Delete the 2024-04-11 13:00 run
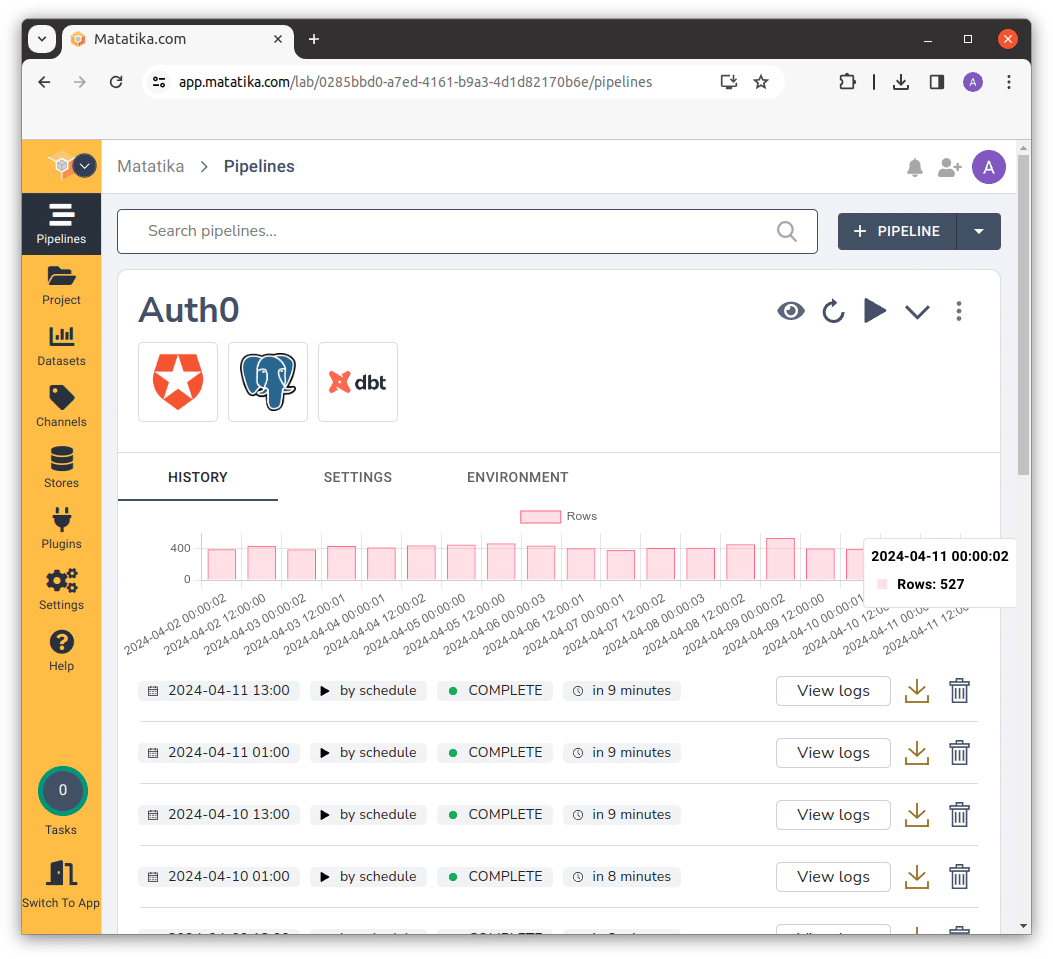1053x959 pixels. coord(959,691)
